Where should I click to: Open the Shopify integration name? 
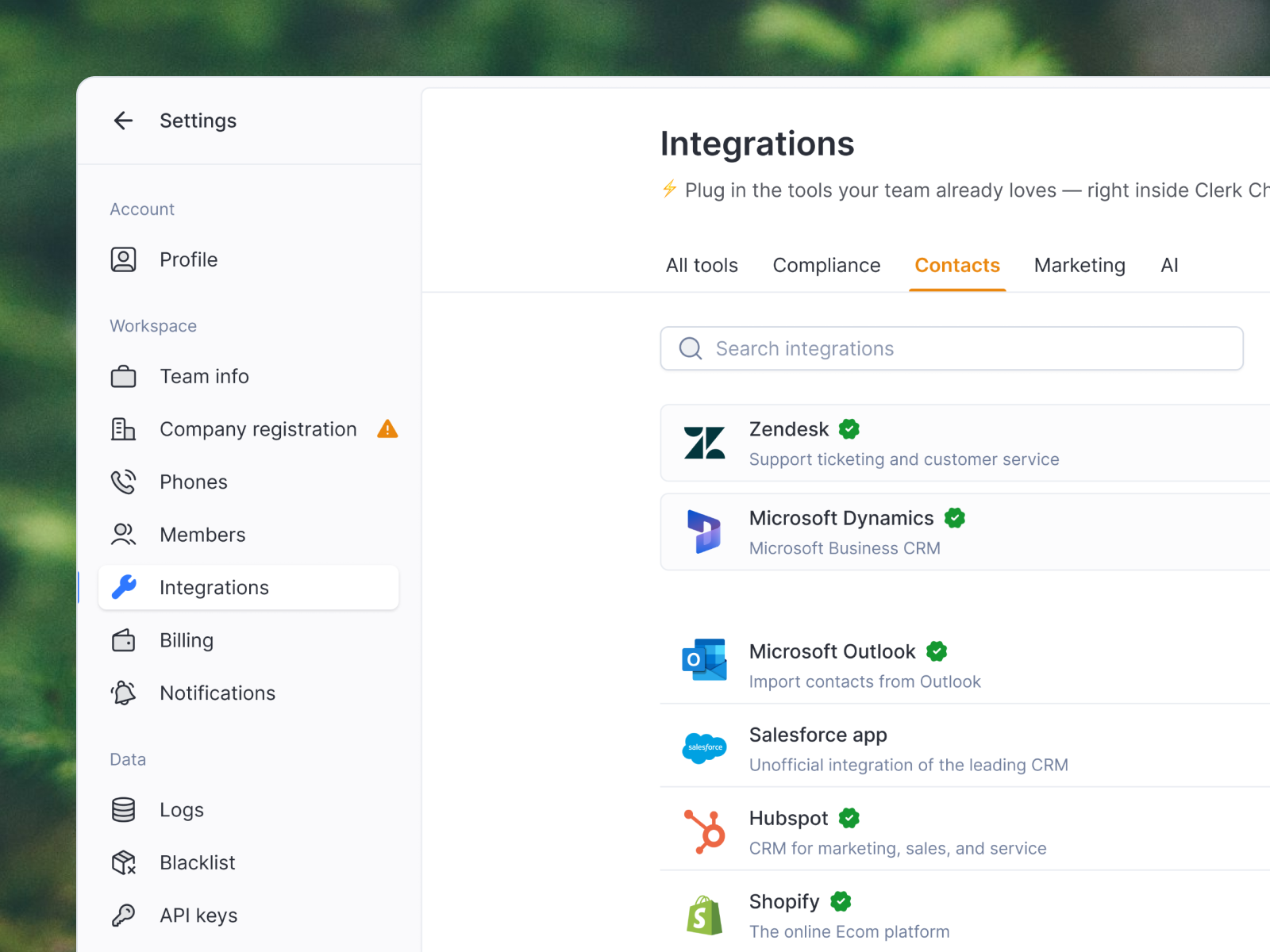coord(784,901)
